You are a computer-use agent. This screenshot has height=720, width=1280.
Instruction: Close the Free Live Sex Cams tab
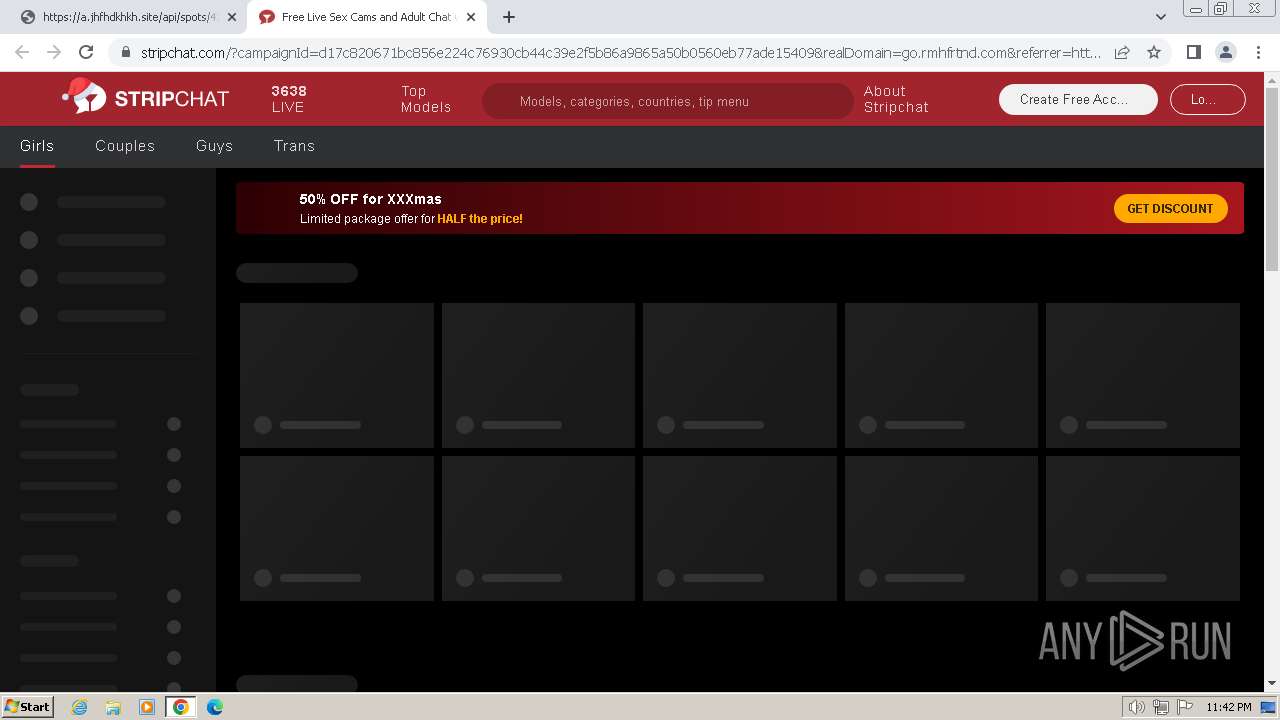471,17
